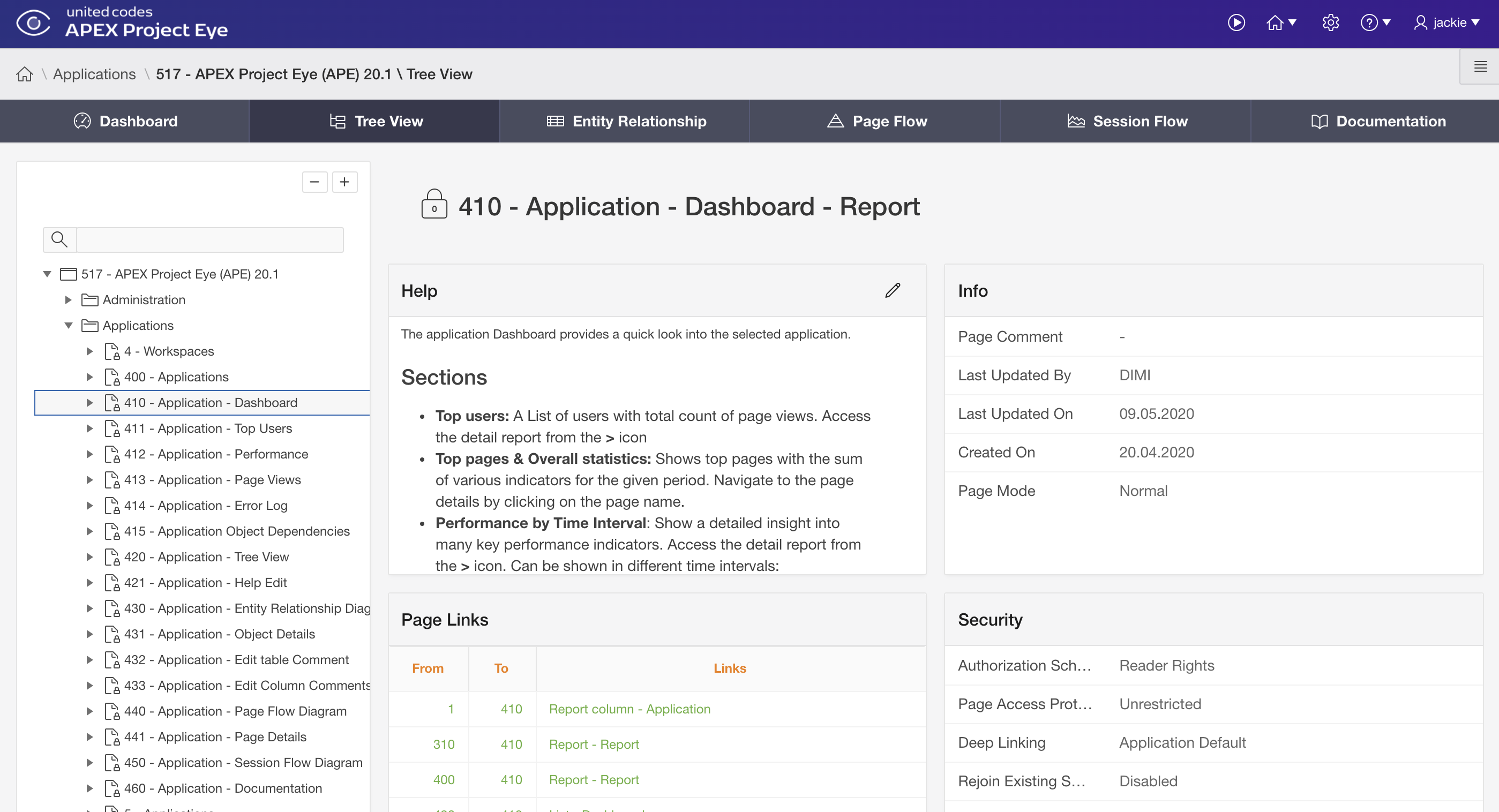Sort Page Links by To column
Viewport: 1499px width, 812px height.
(501, 668)
